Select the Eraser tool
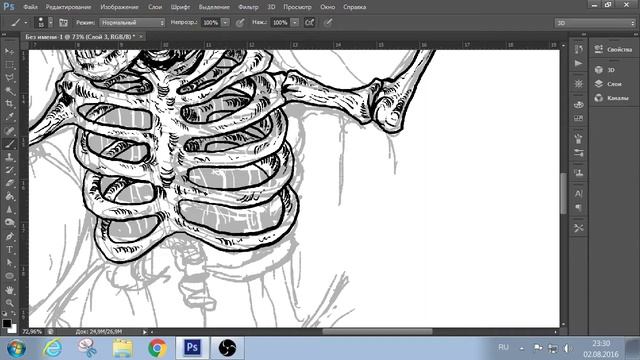 click(x=9, y=183)
